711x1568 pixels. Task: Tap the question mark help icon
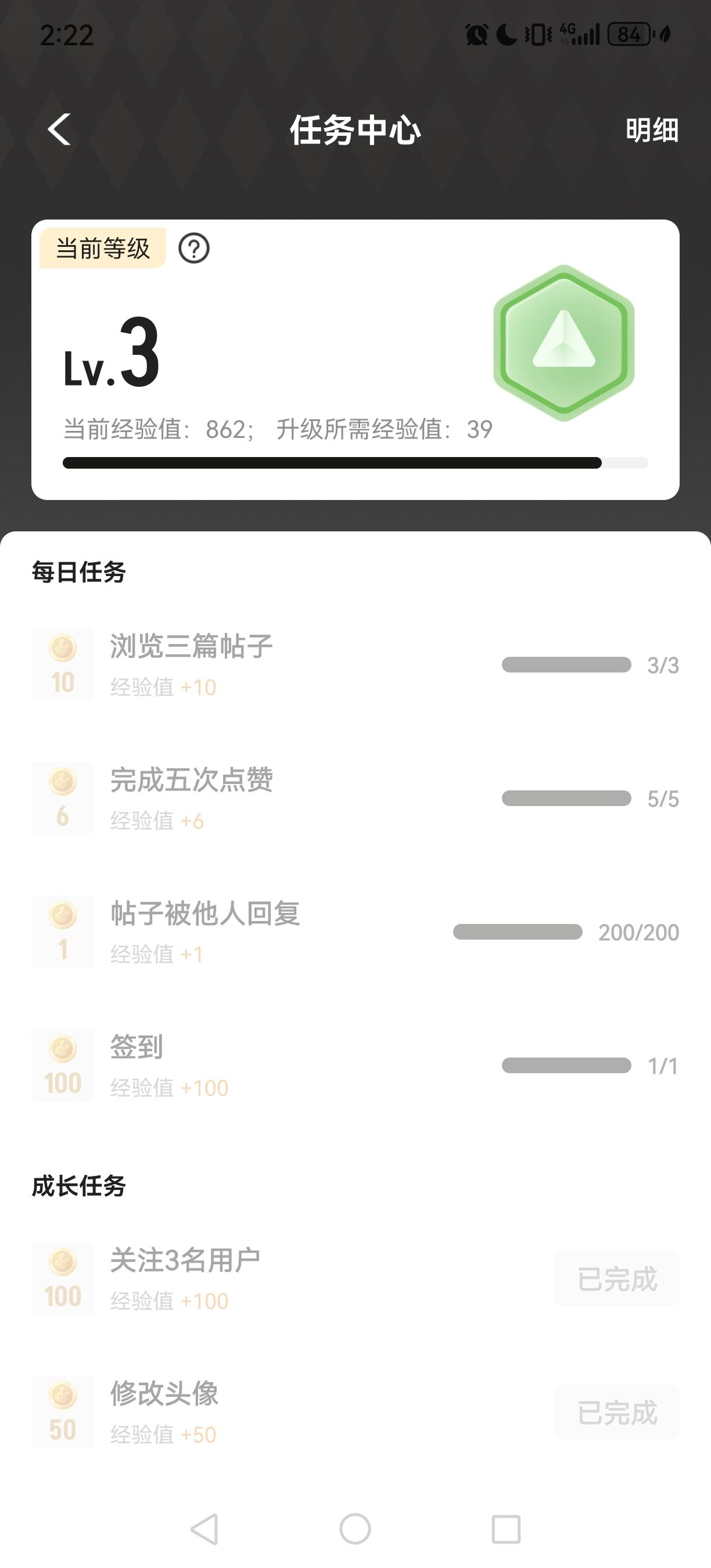193,249
